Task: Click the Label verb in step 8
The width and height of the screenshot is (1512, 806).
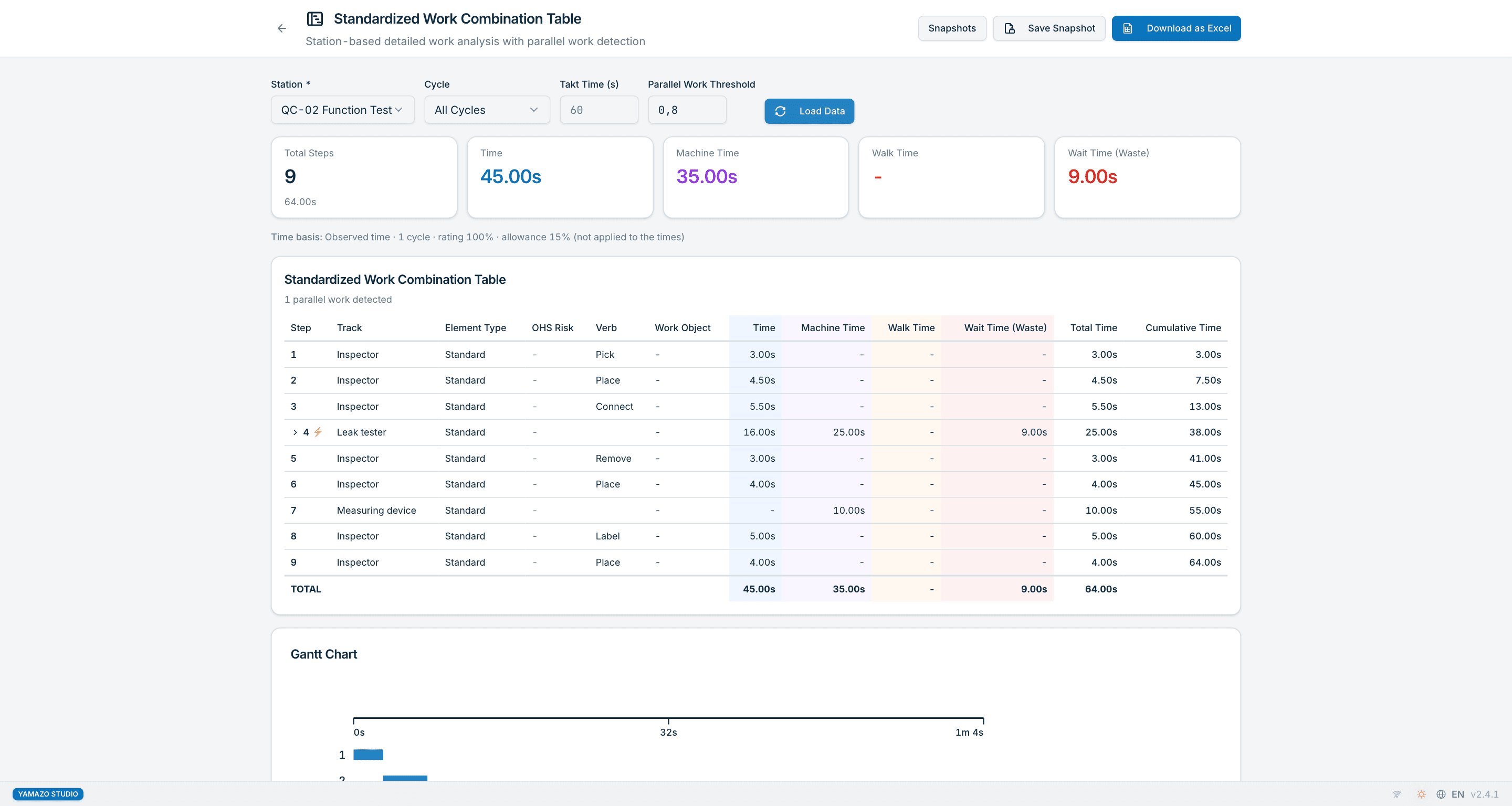Action: click(607, 536)
